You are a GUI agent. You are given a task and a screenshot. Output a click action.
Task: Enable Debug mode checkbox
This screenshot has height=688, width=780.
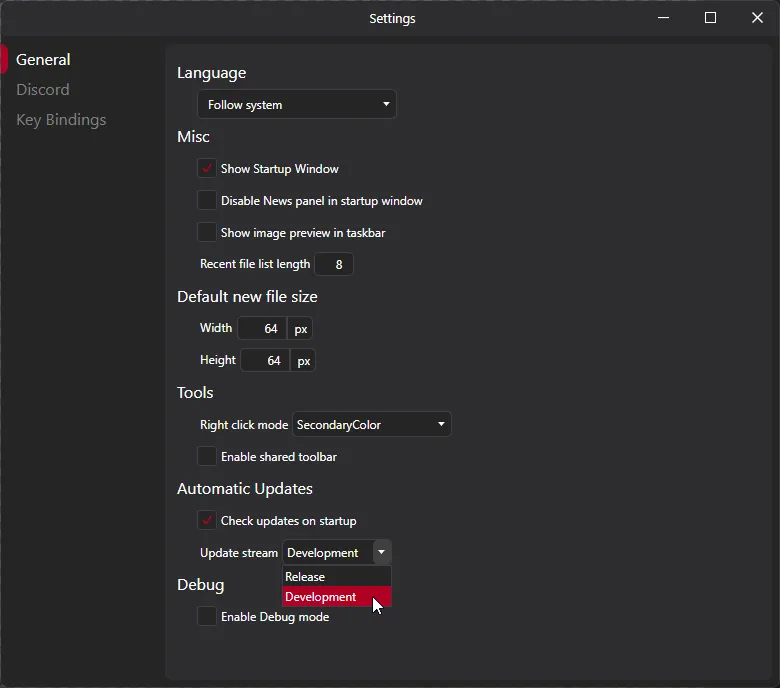[x=207, y=617]
